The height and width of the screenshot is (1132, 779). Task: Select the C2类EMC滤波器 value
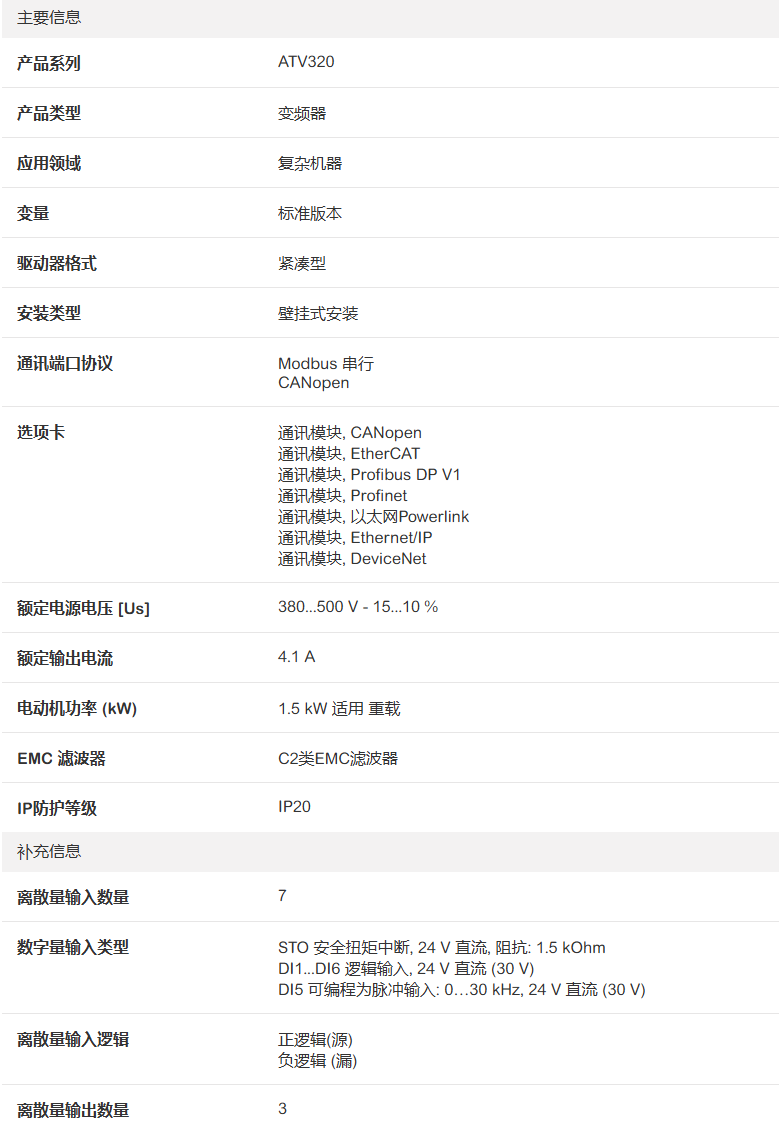[x=338, y=758]
